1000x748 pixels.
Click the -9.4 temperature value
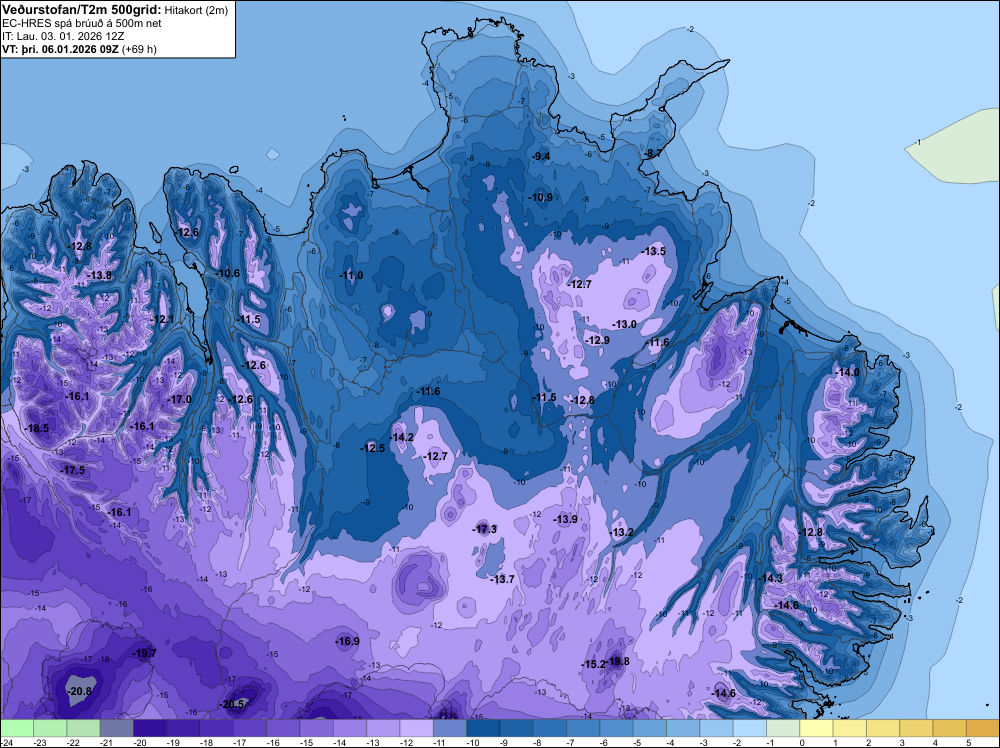pos(541,156)
